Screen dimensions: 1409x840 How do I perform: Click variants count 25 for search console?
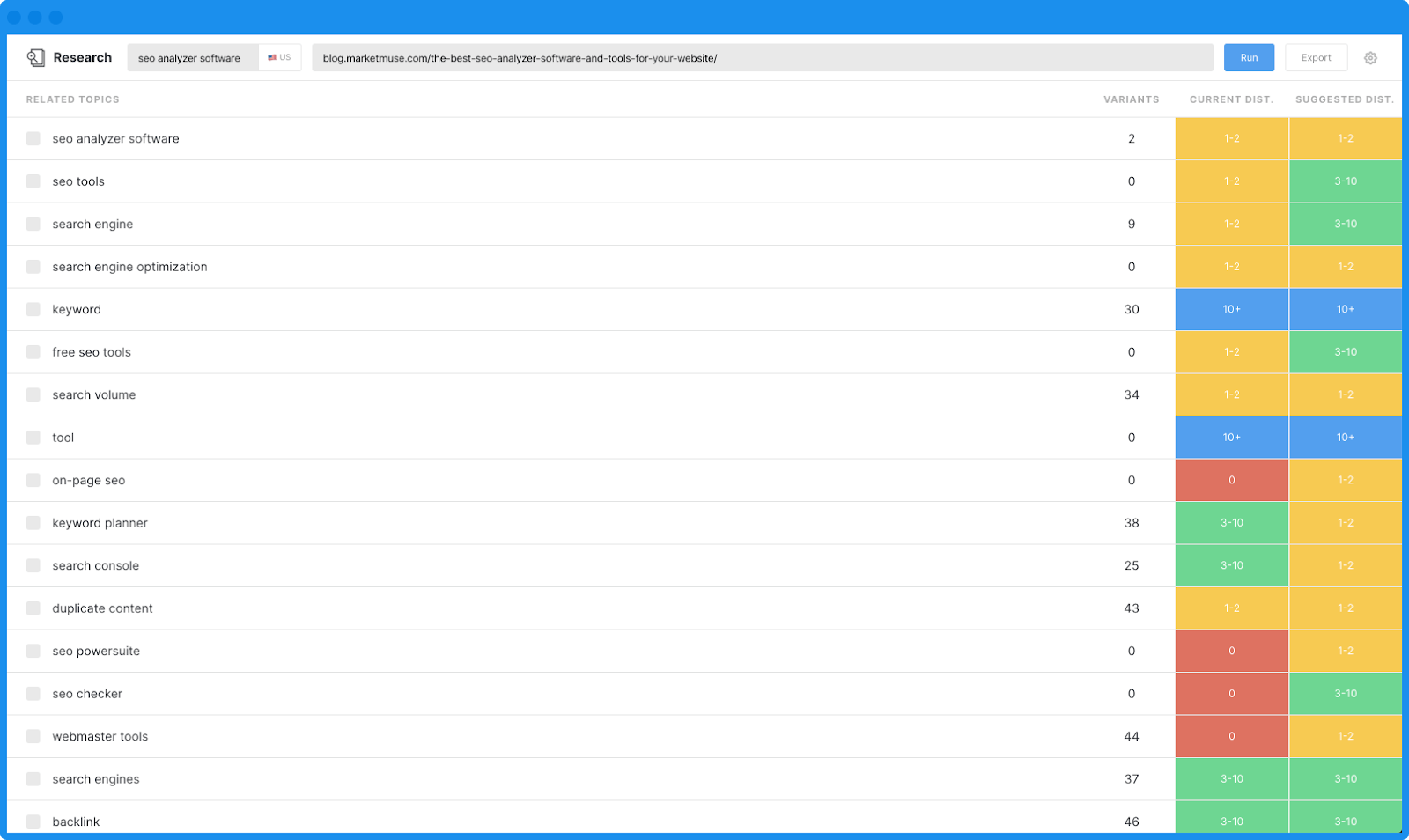(1132, 565)
